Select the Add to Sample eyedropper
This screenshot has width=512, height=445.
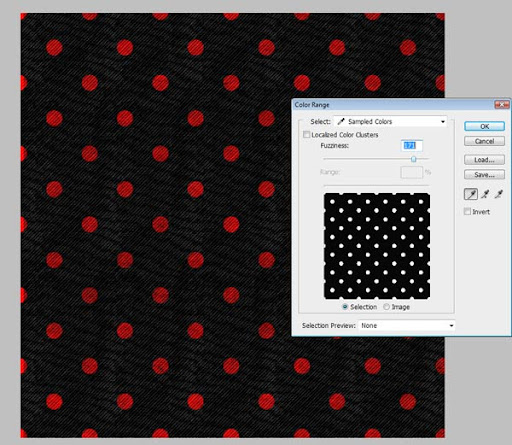(x=485, y=194)
